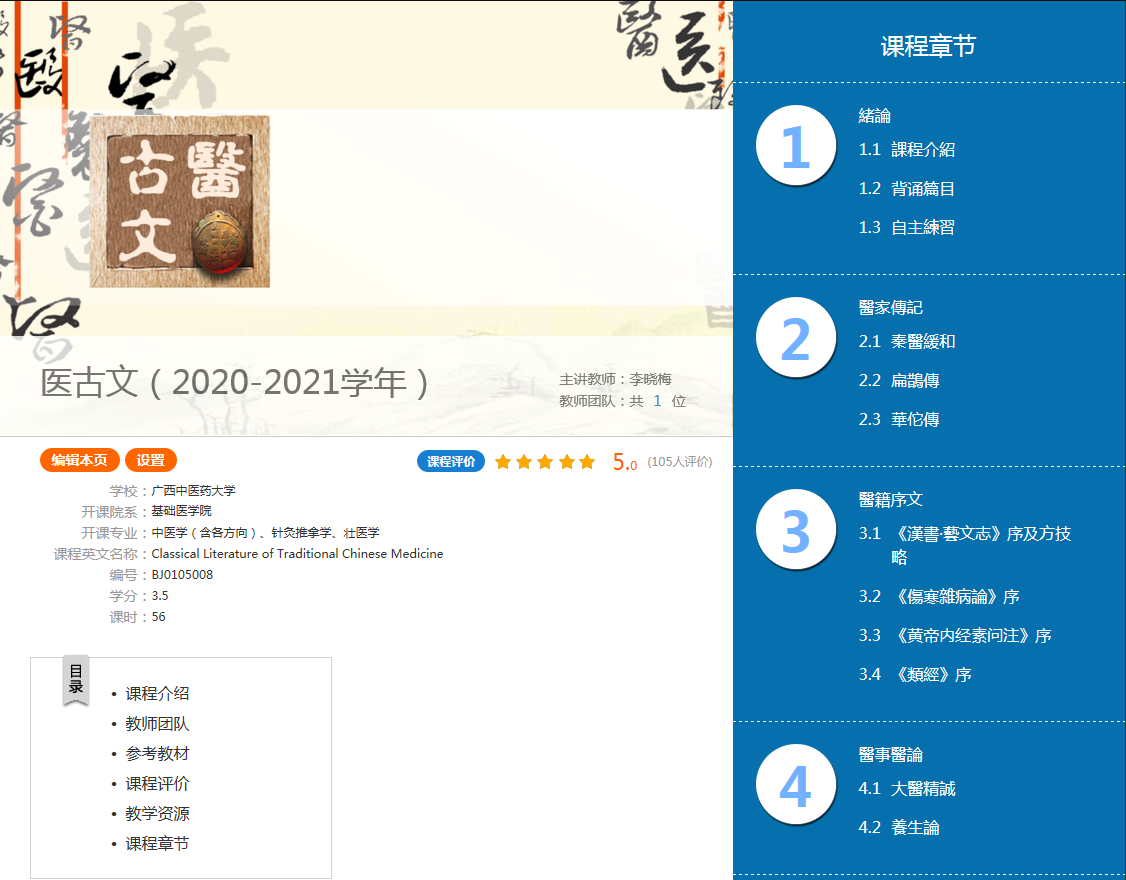Click the chapter 2 number circle
The image size is (1126, 880).
795,339
